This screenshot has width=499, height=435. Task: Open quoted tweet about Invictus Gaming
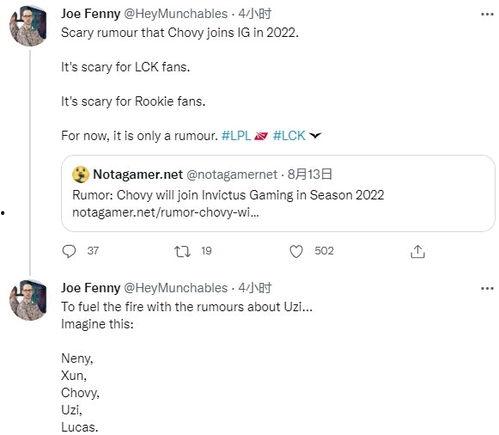(x=278, y=193)
